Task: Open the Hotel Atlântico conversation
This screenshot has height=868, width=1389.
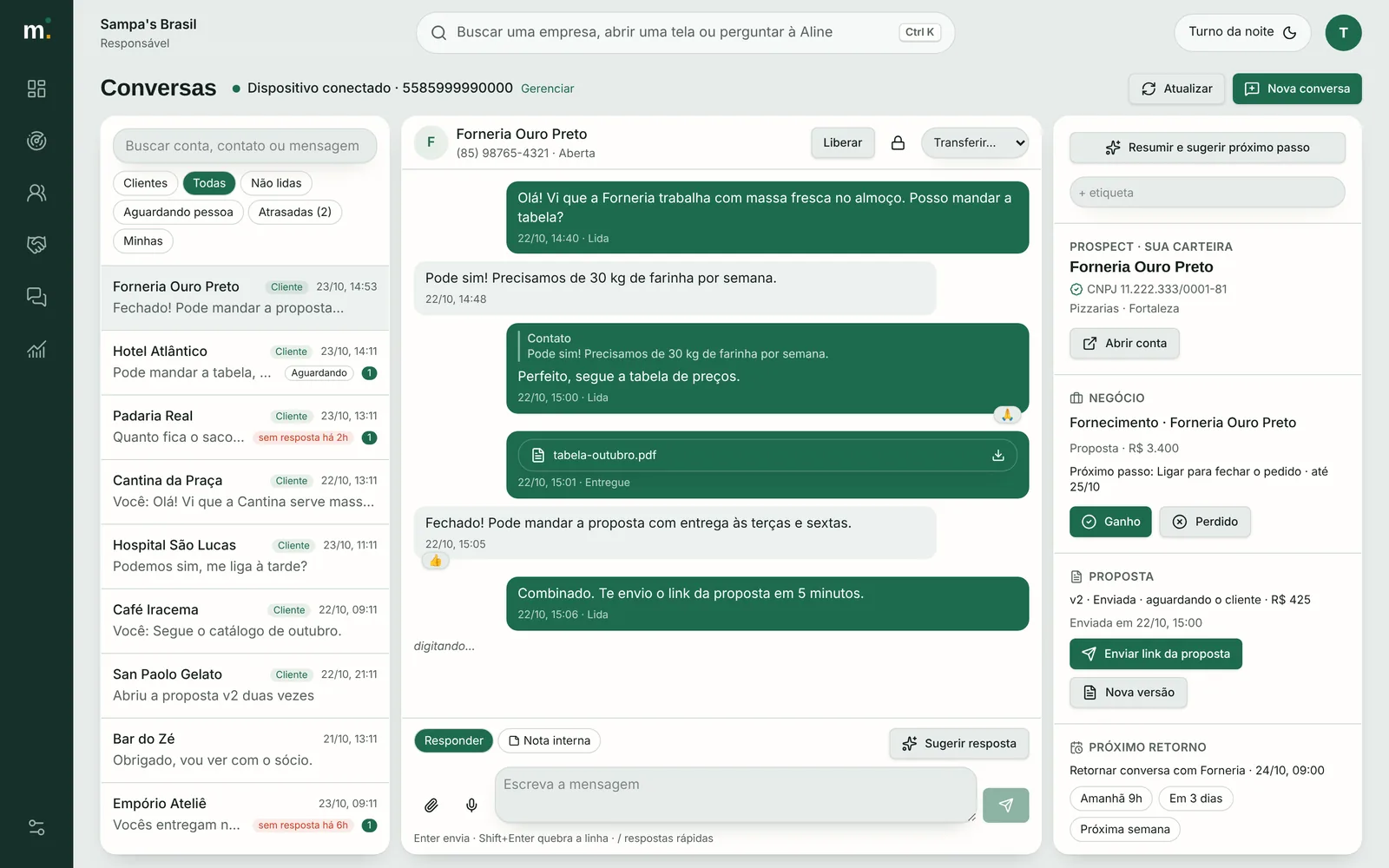Action: [x=245, y=363]
